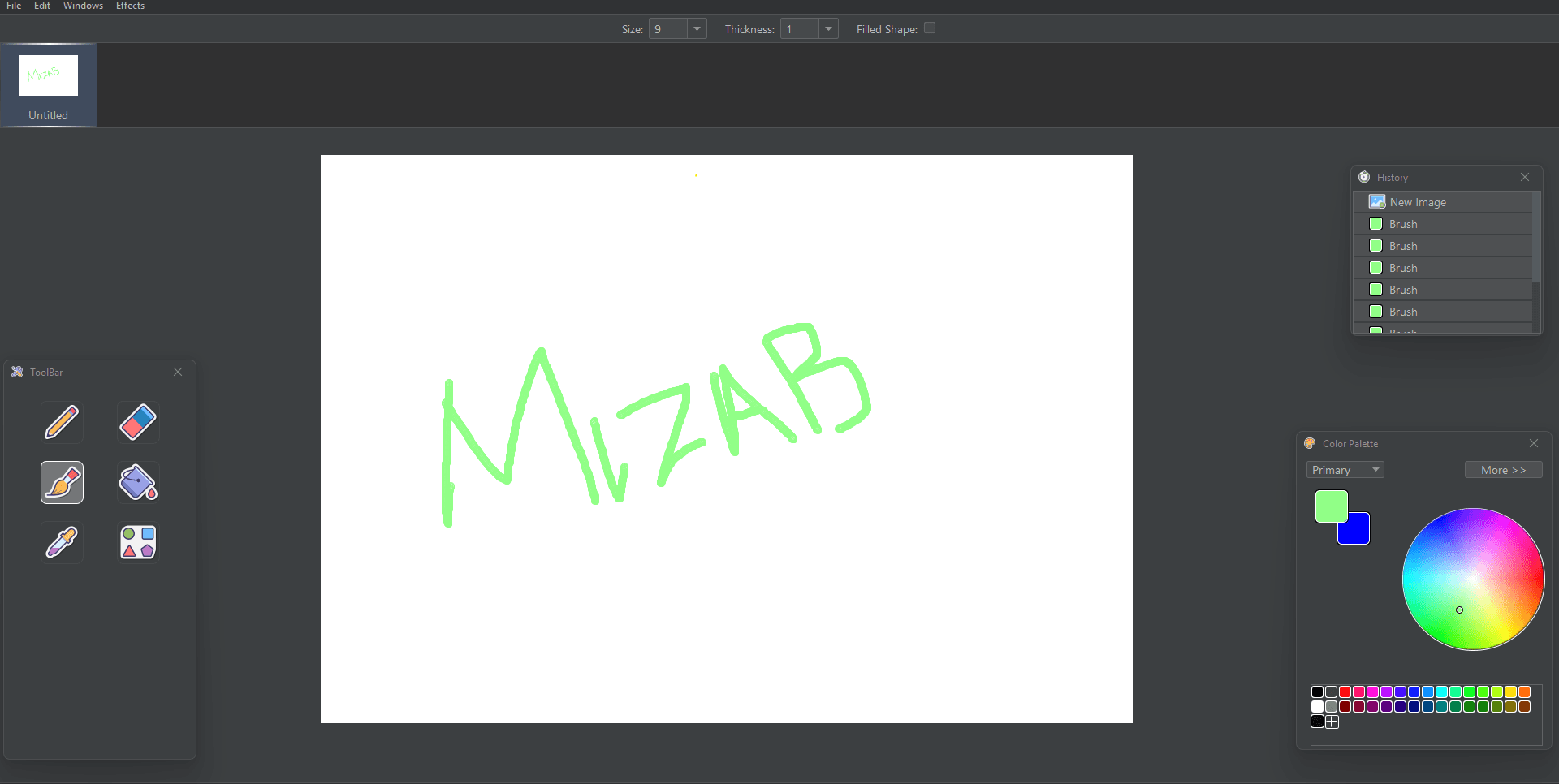Click the History panel clock icon
1559x784 pixels.
(1364, 177)
